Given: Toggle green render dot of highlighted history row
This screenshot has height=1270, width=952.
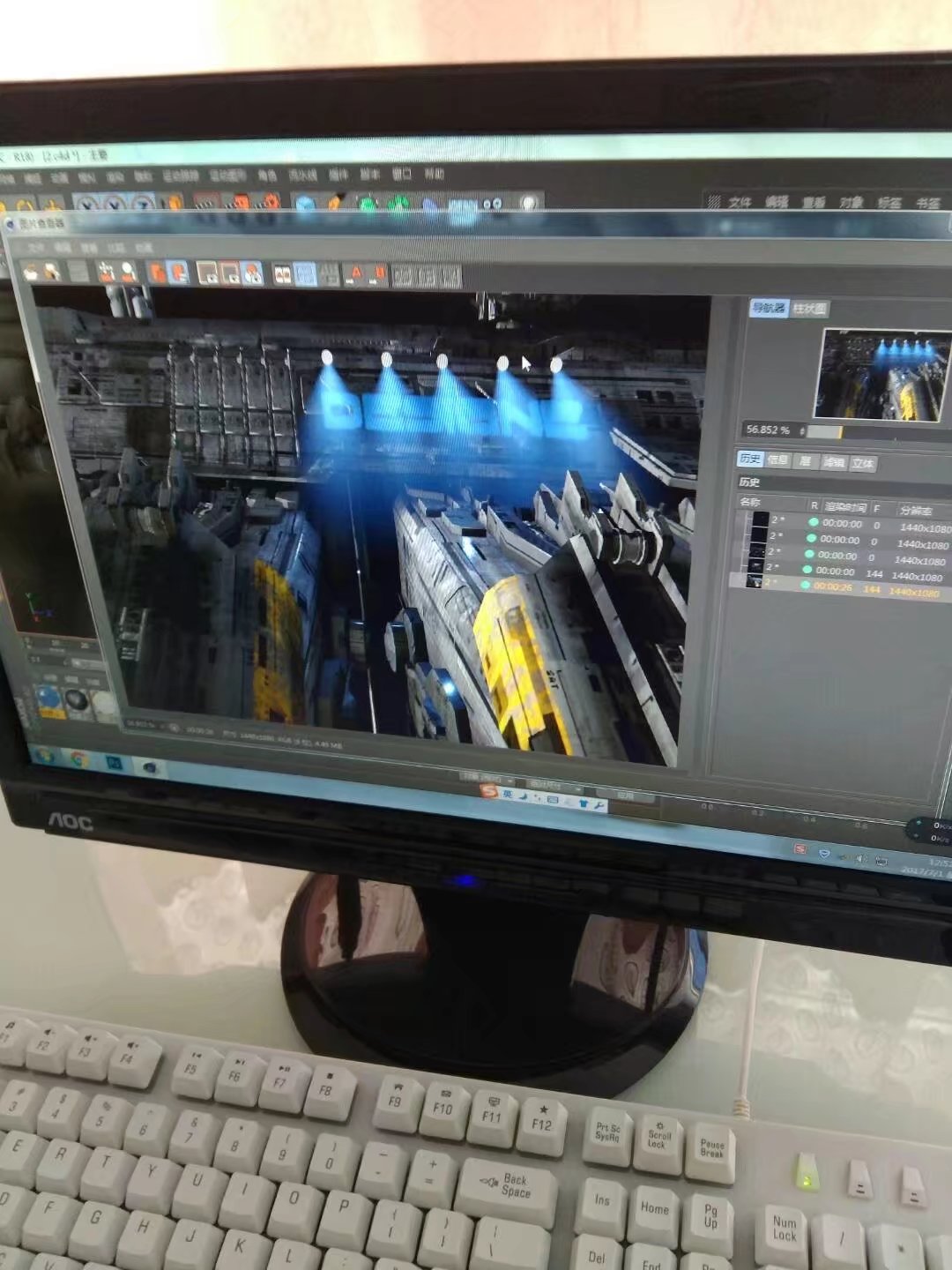Looking at the screenshot, I should click(x=805, y=586).
